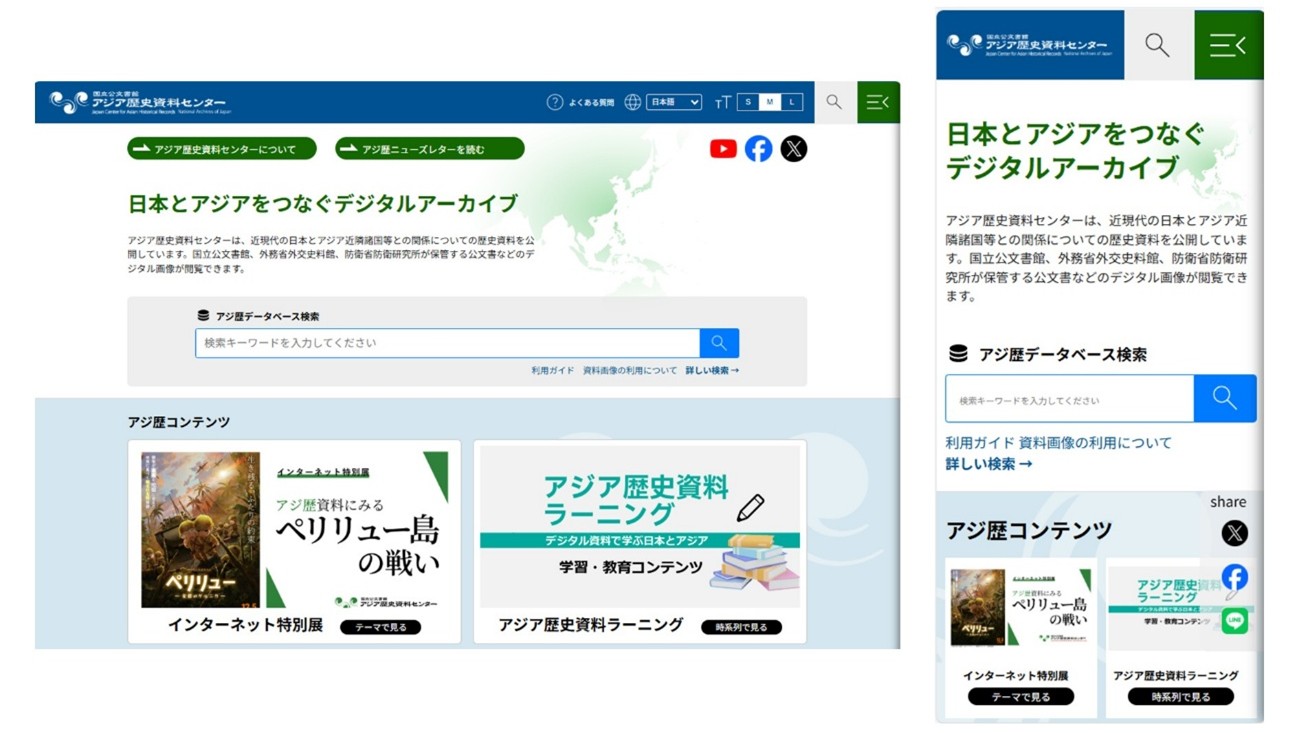
Task: Click the round Facebook icon beside YouTube
Action: [x=758, y=149]
